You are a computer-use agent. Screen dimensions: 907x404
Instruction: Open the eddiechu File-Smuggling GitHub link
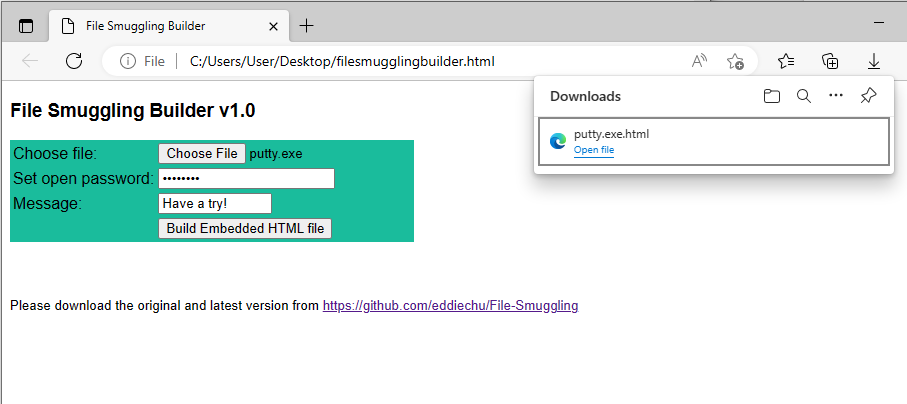point(451,306)
